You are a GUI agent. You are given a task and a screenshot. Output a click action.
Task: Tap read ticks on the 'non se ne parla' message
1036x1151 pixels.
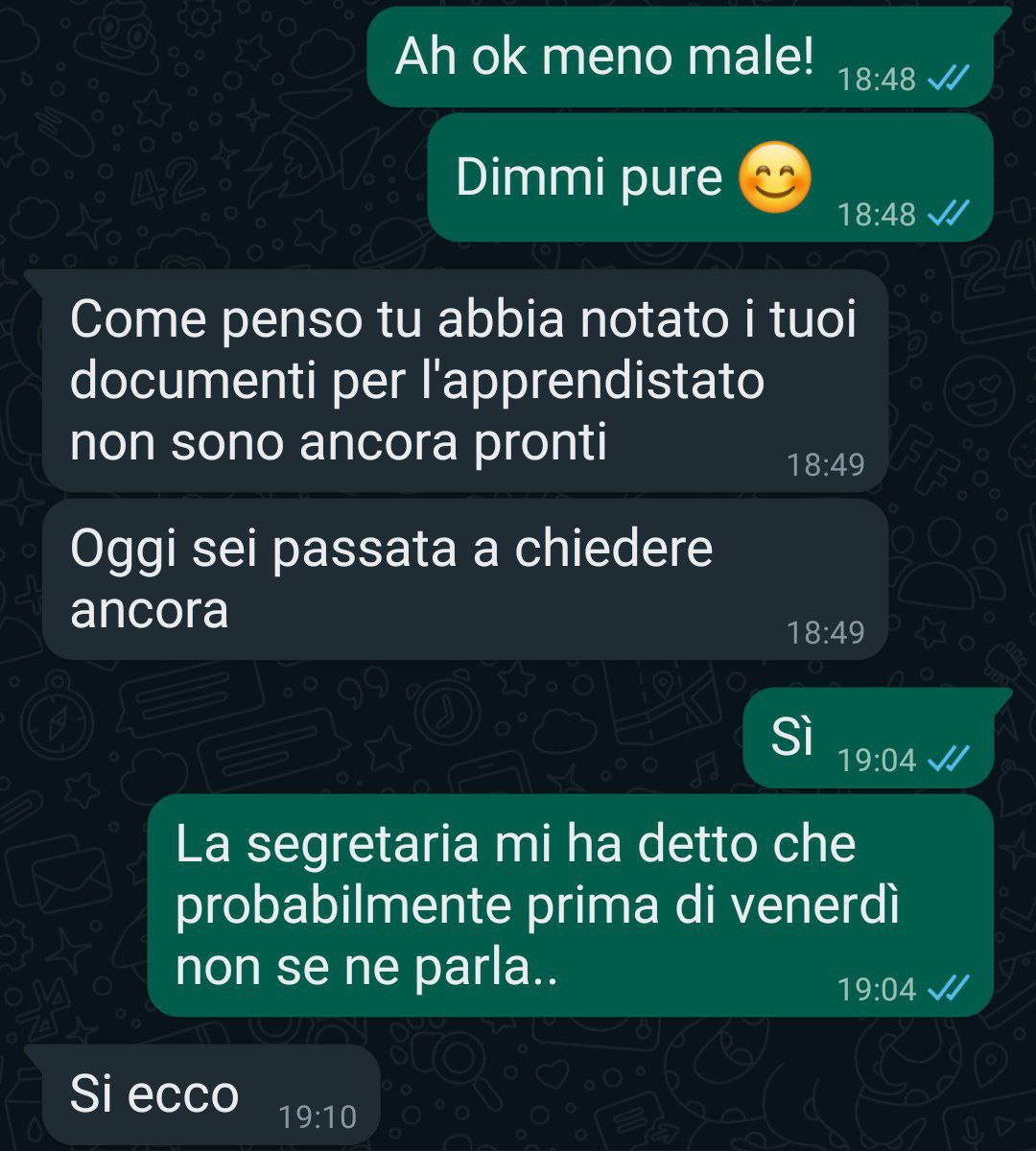tap(950, 988)
